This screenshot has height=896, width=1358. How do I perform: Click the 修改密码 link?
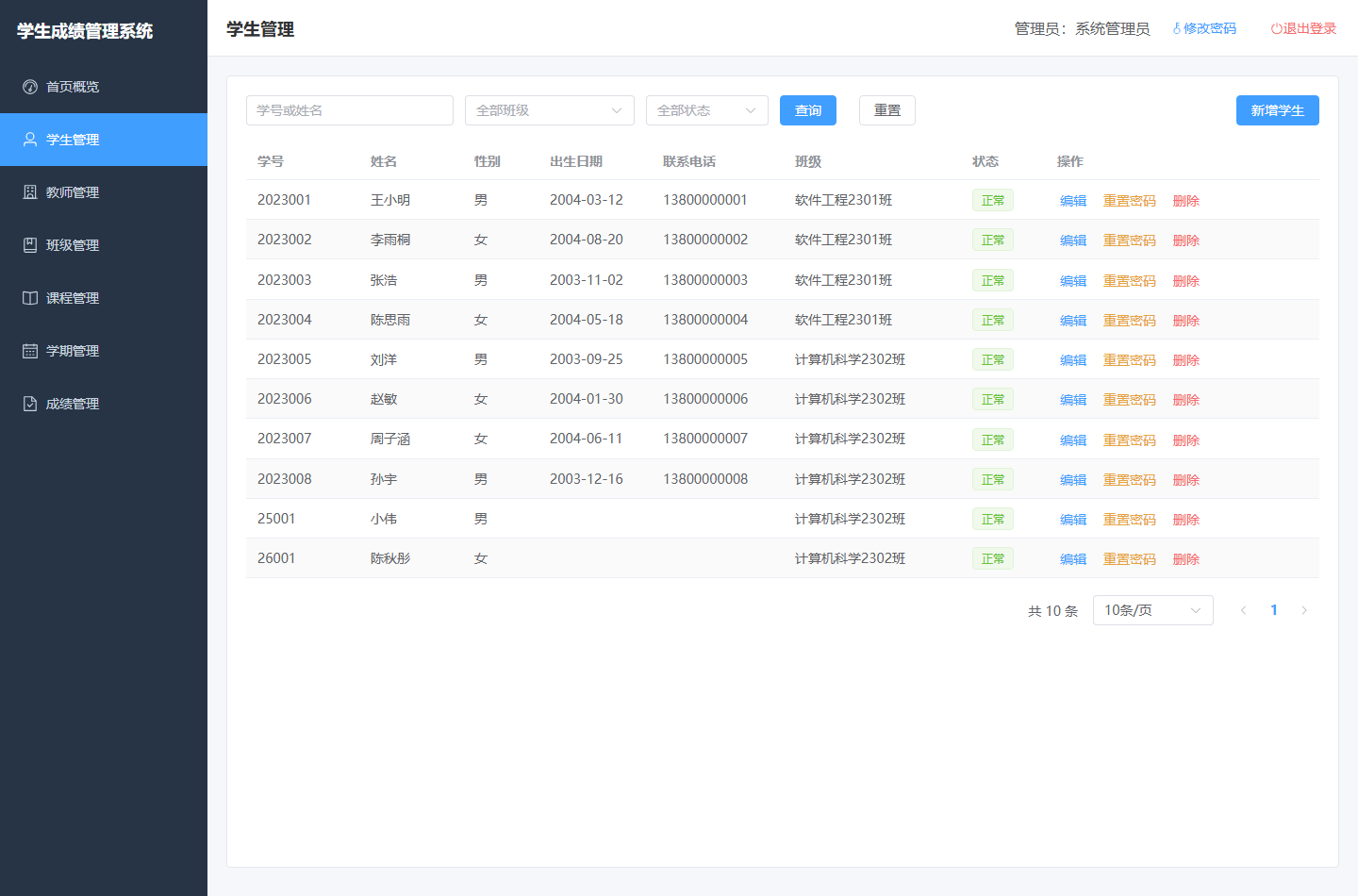1204,29
